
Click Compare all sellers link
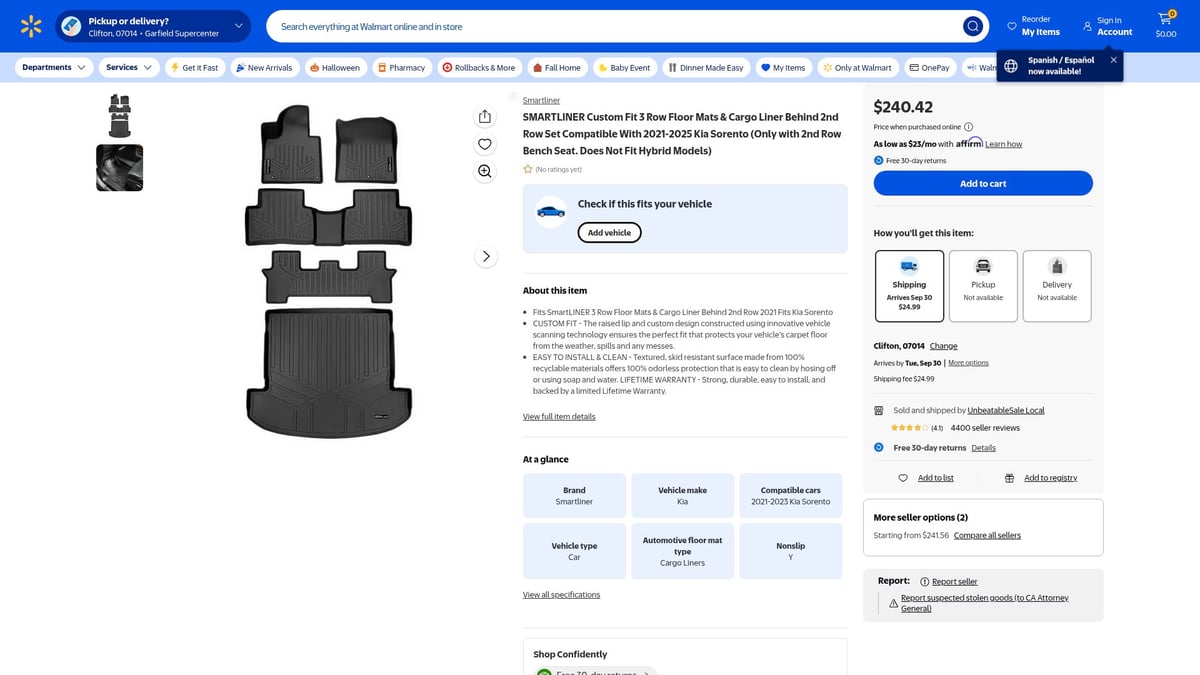click(x=987, y=536)
